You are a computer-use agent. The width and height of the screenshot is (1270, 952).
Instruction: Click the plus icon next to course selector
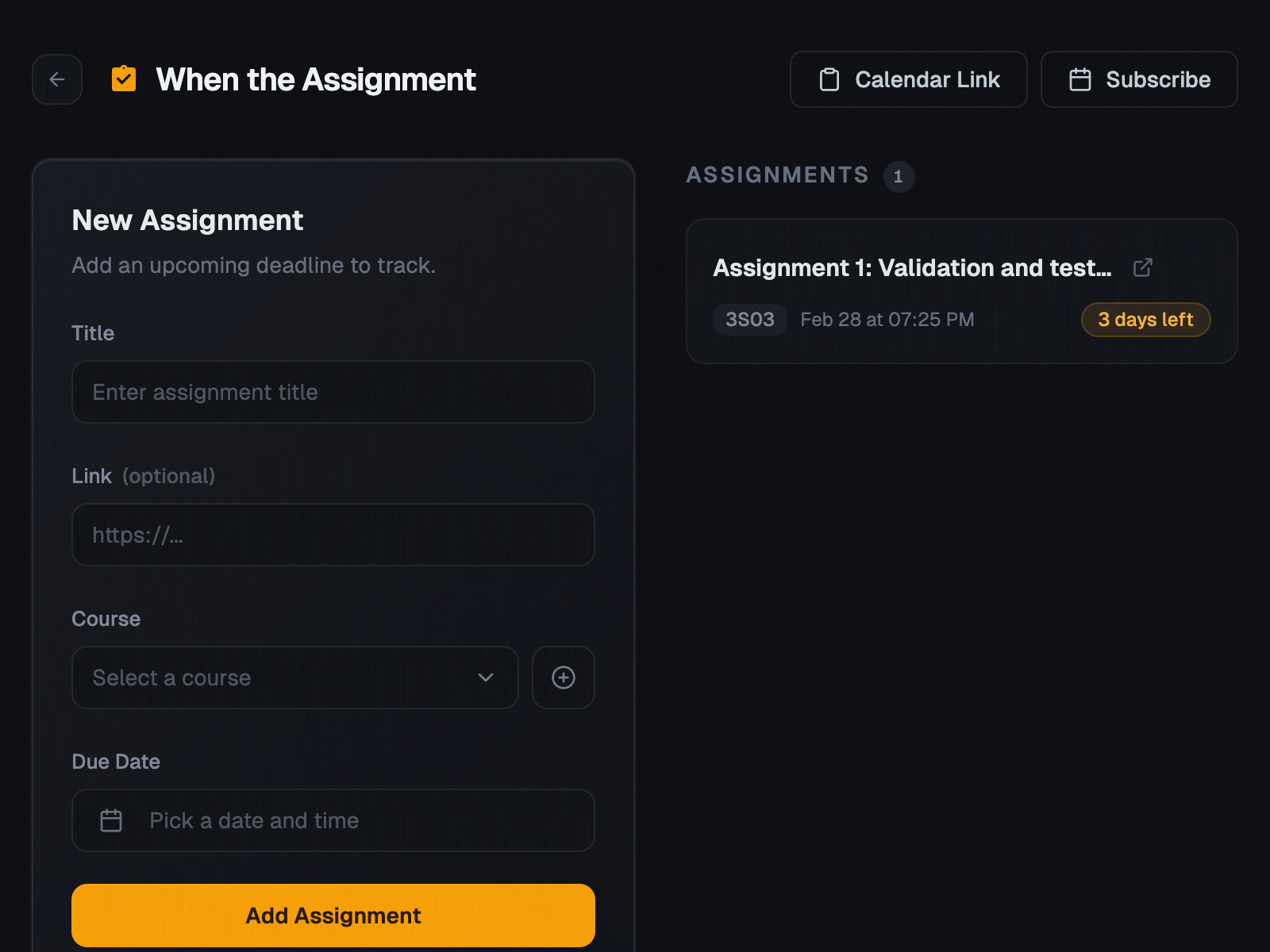click(x=563, y=678)
